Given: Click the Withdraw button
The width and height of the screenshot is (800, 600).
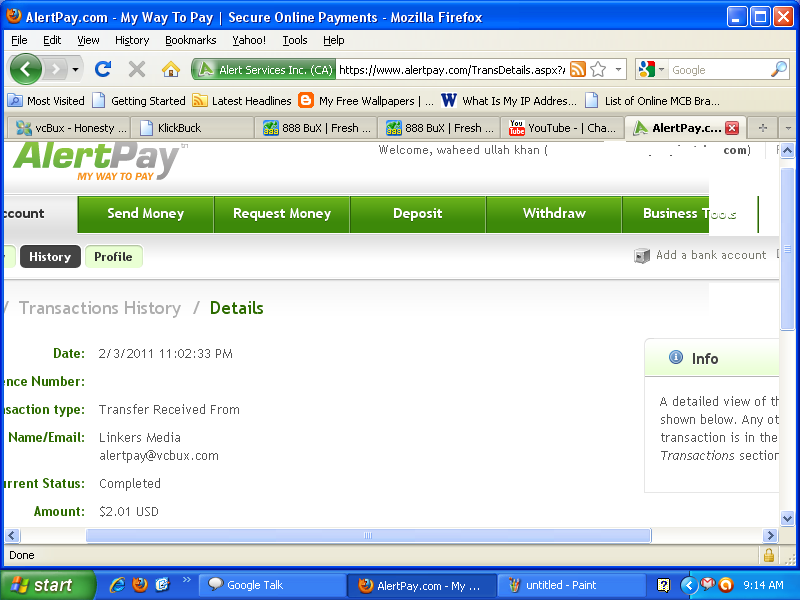Looking at the screenshot, I should (x=554, y=214).
